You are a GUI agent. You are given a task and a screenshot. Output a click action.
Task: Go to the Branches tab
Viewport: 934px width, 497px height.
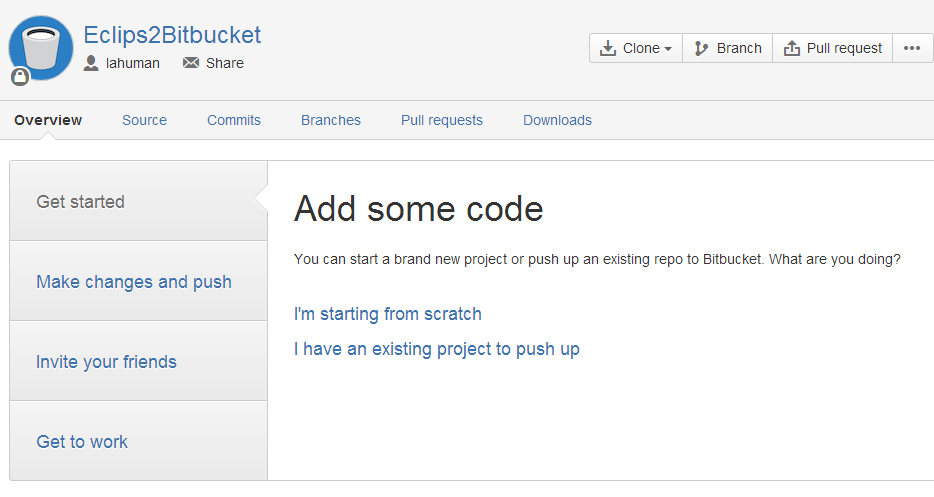[x=331, y=120]
